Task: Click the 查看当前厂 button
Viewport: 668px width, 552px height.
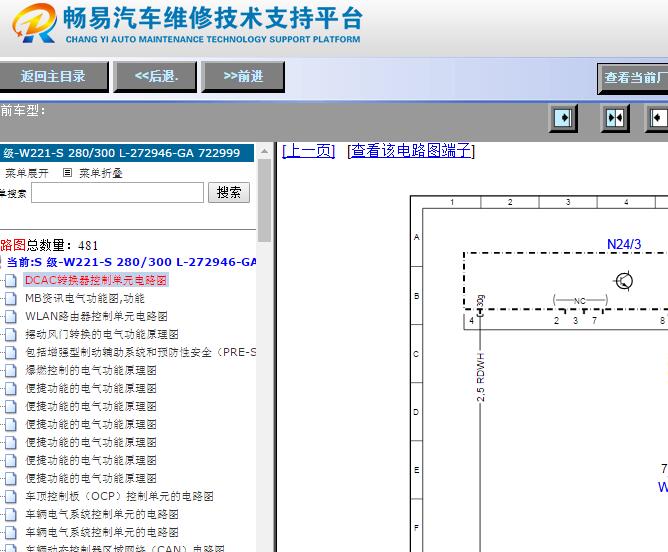Action: tap(633, 78)
